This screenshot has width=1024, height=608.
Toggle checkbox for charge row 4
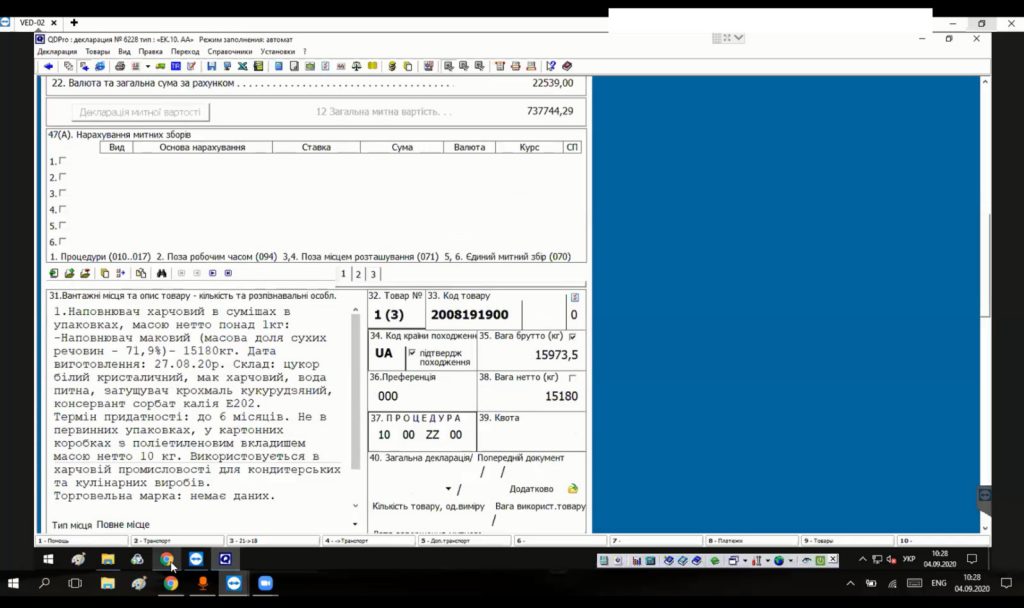pyautogui.click(x=63, y=209)
